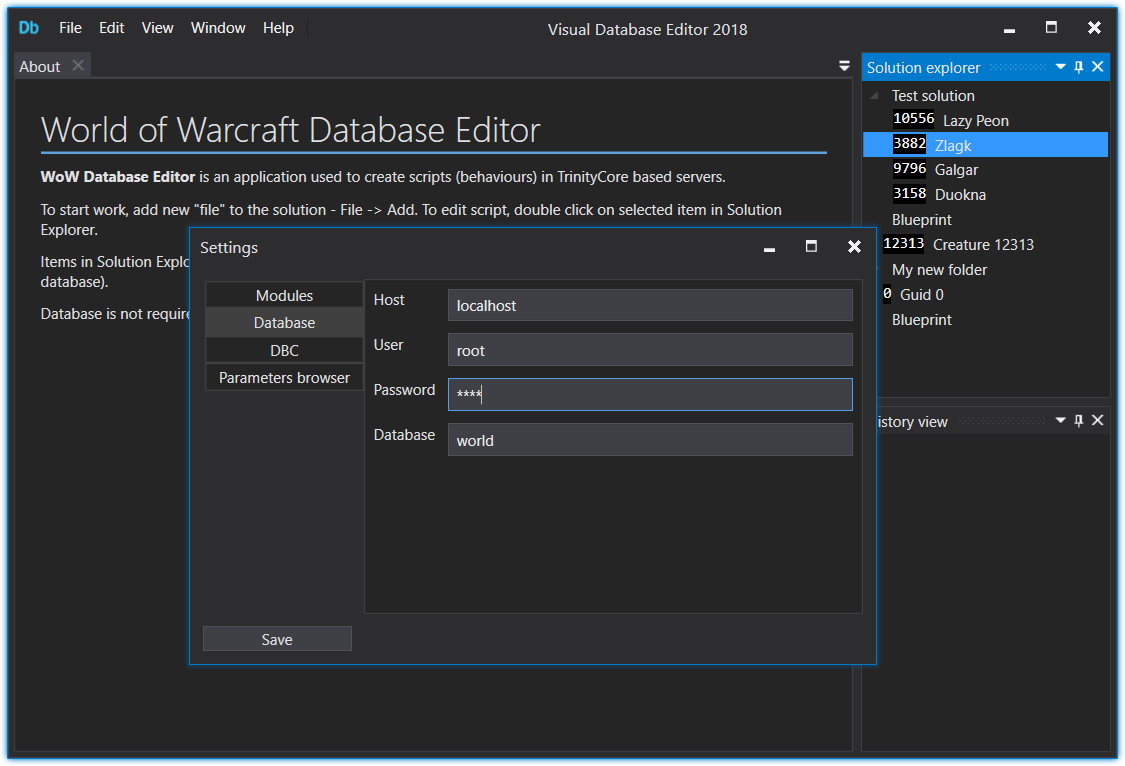Click the History view panel title
This screenshot has width=1125, height=766.
point(913,422)
